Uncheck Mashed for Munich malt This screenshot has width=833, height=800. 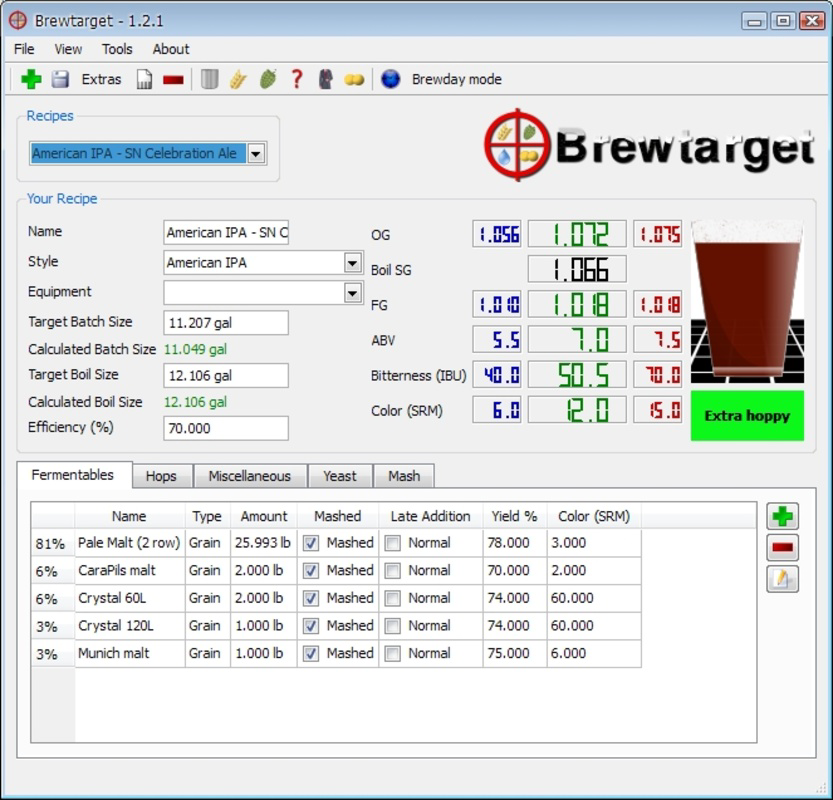311,653
